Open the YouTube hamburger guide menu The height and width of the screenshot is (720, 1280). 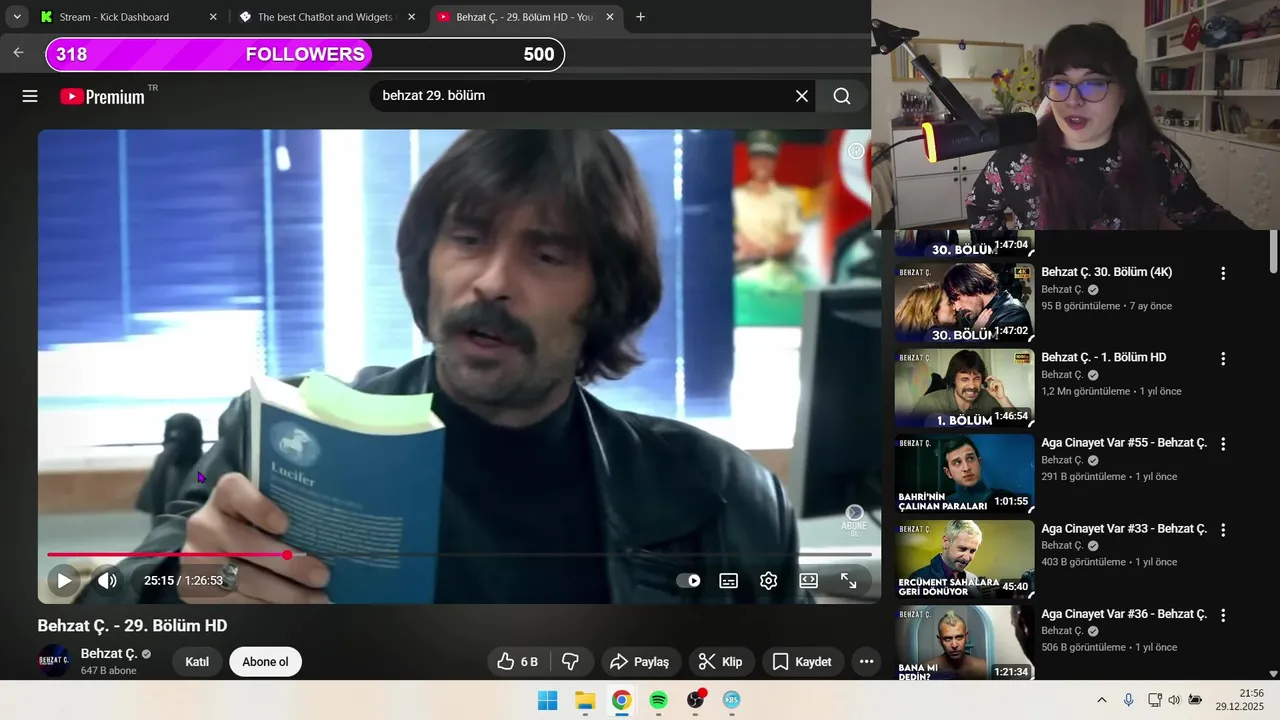[30, 96]
